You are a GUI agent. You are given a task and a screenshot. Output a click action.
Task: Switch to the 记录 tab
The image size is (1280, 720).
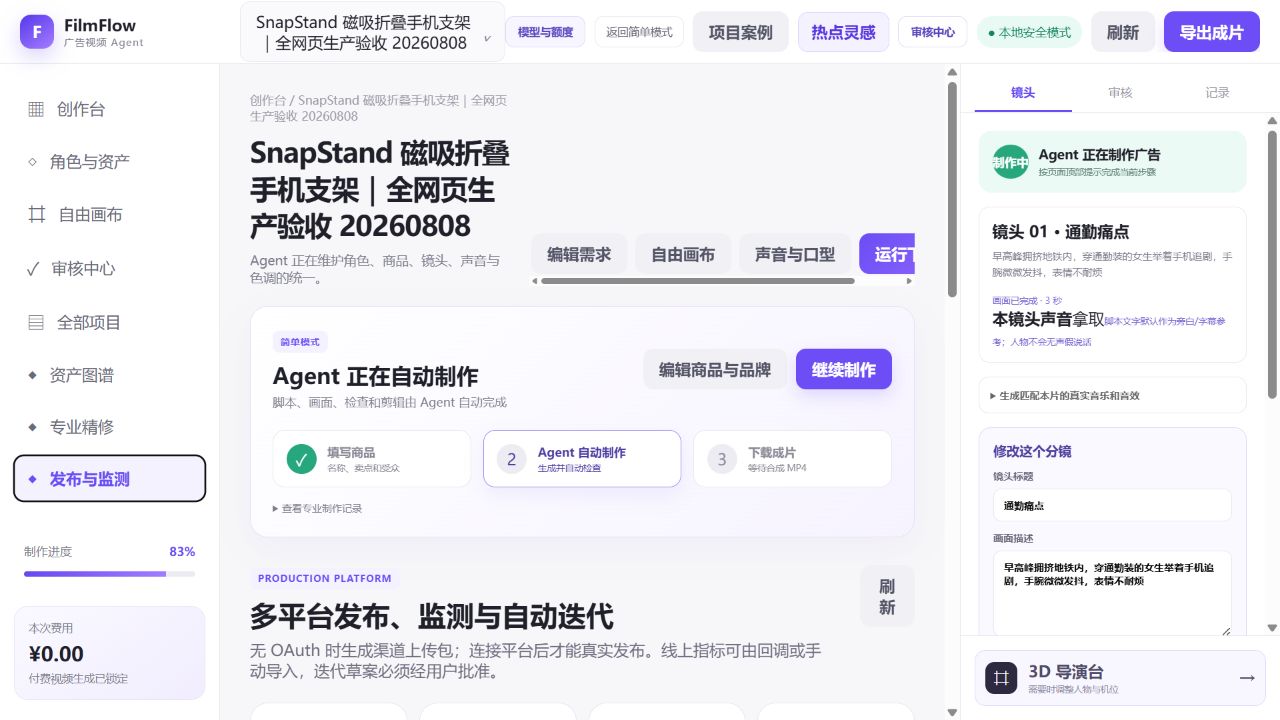click(x=1217, y=92)
